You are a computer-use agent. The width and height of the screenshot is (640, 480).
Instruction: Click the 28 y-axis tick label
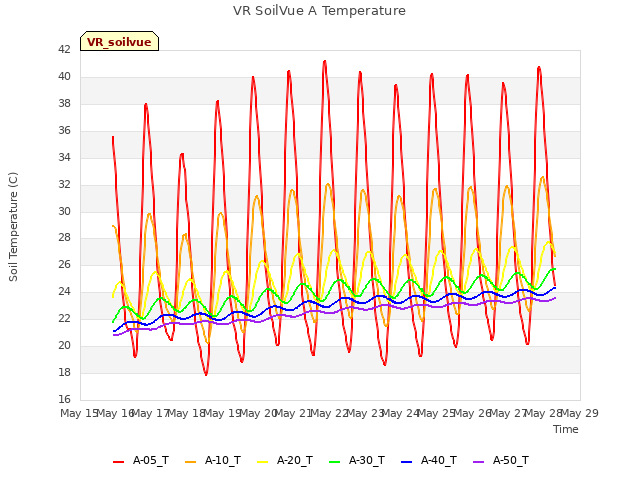coord(64,238)
